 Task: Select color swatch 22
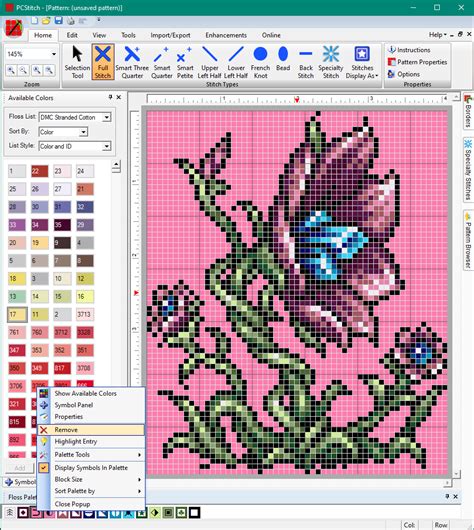coord(40,171)
